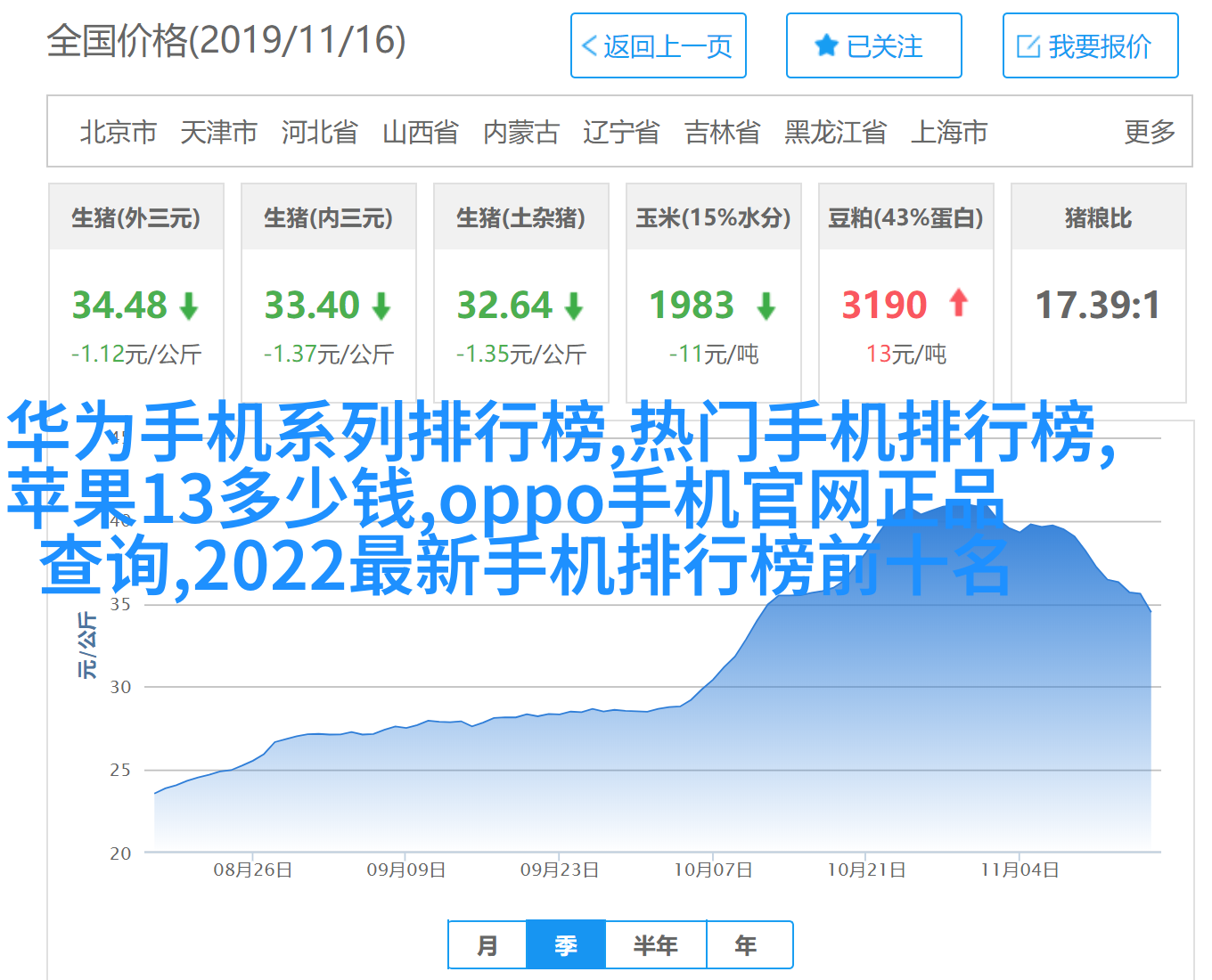This screenshot has width=1212, height=980.
Task: Click the 13元/吨 change text
Action: (x=906, y=355)
